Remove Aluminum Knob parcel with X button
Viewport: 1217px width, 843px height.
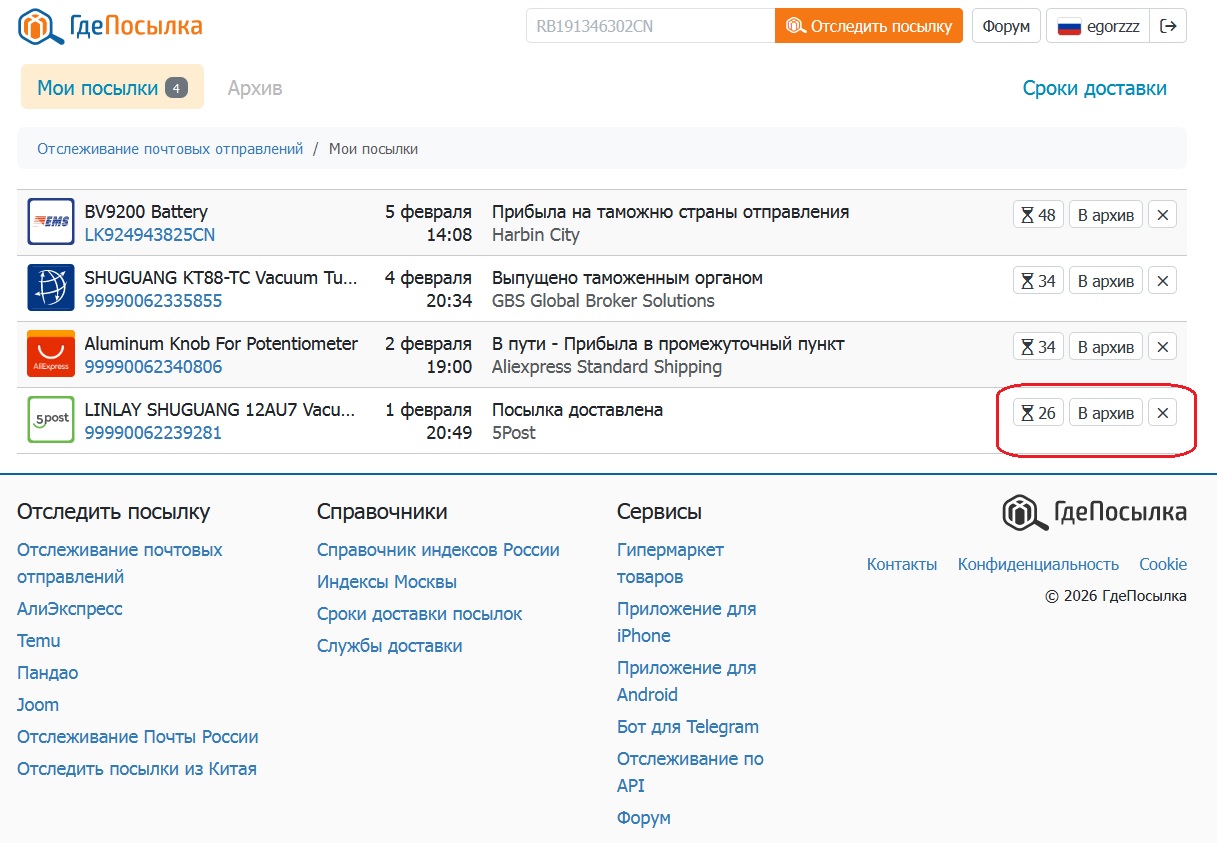(1162, 347)
